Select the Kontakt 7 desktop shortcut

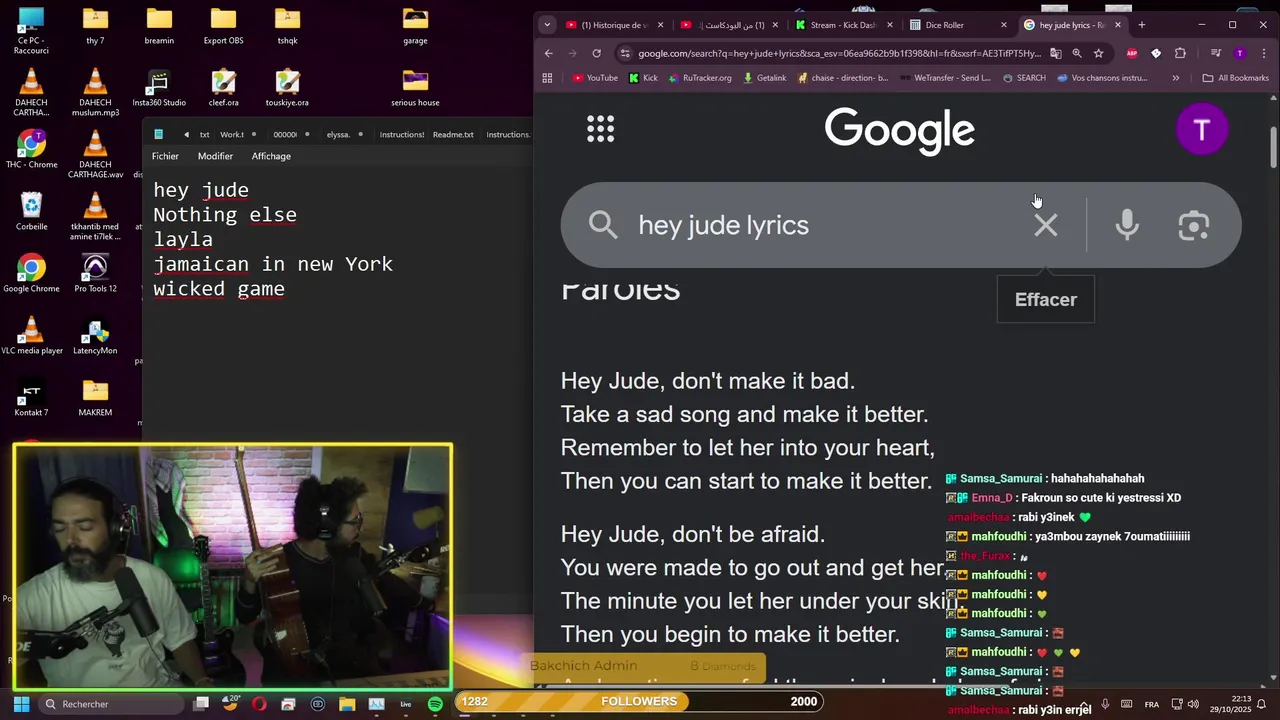point(31,397)
